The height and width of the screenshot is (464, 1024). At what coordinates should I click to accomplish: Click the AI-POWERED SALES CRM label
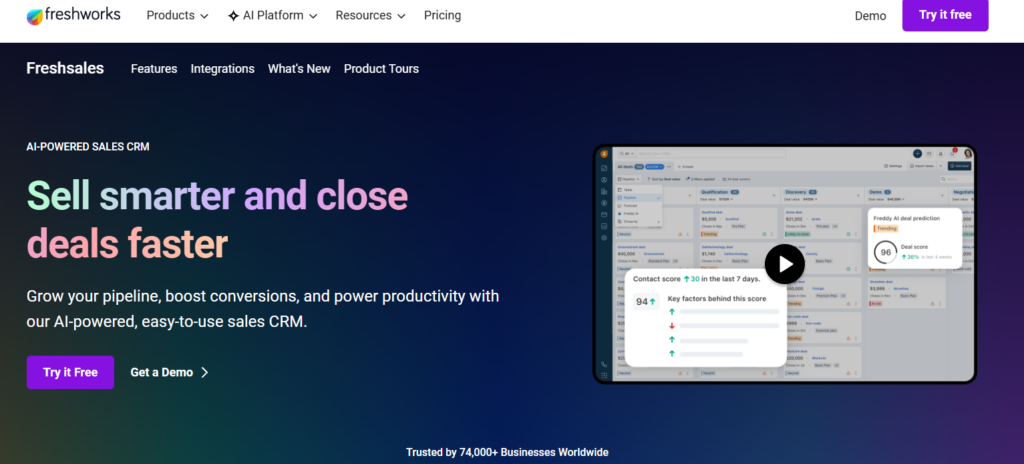click(x=88, y=147)
